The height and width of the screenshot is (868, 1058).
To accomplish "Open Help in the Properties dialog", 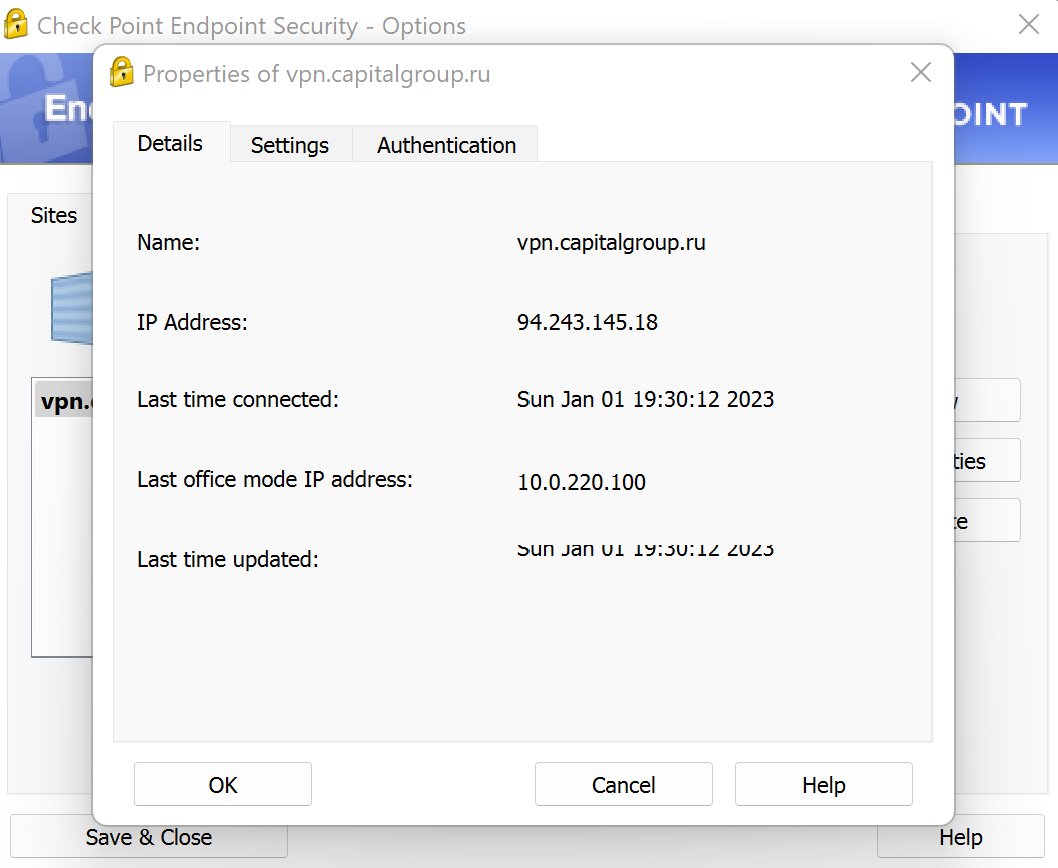I will 823,784.
